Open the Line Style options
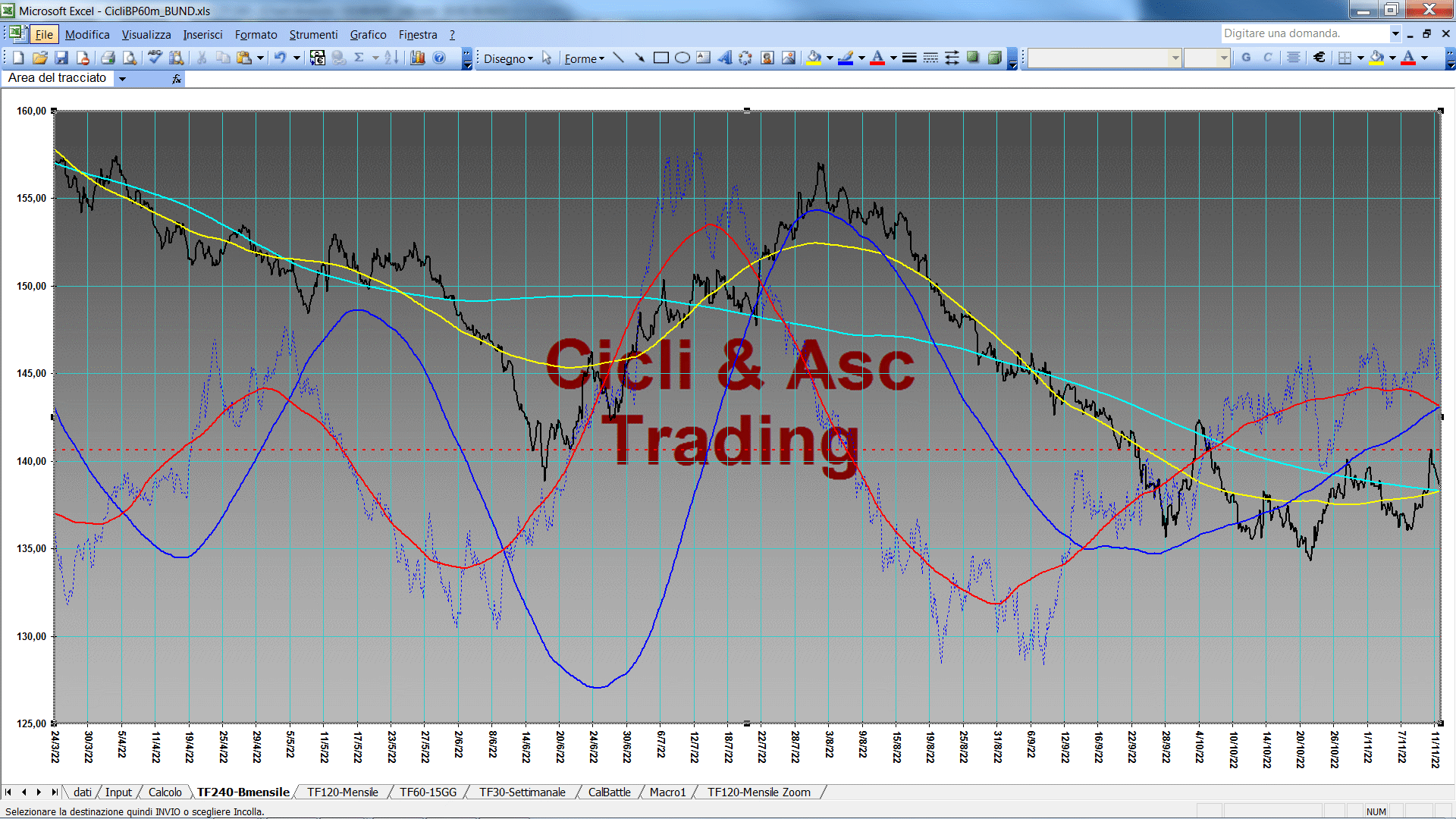 click(909, 58)
